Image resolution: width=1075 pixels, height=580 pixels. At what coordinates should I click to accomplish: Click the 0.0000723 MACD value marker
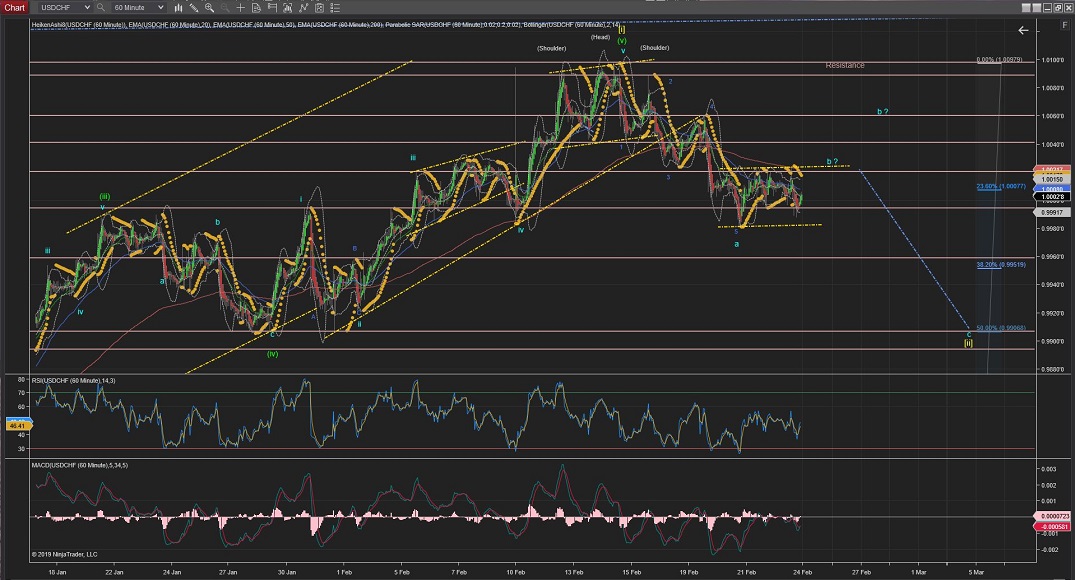(x=1054, y=516)
